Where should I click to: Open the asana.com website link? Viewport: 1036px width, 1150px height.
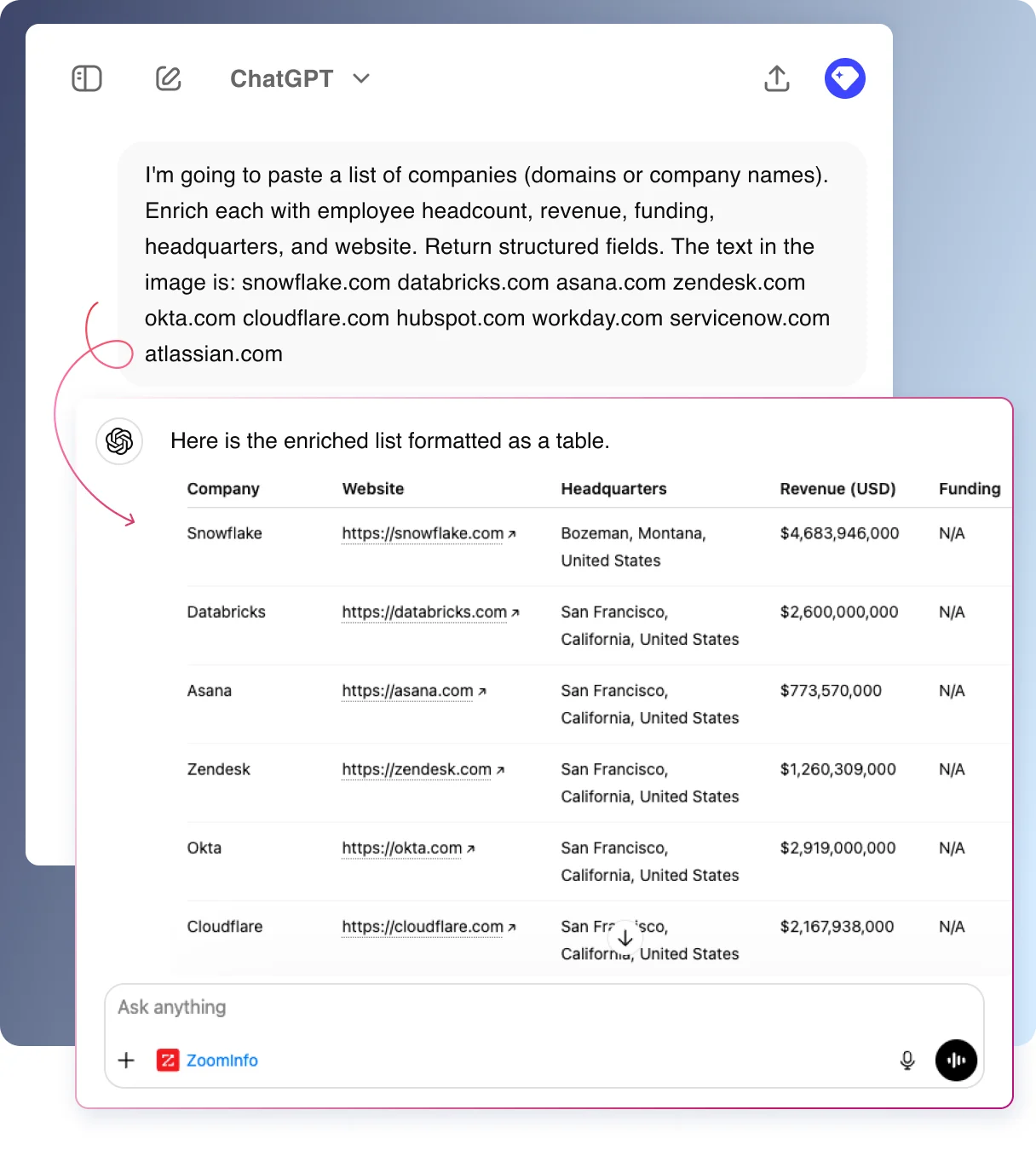pyautogui.click(x=414, y=691)
